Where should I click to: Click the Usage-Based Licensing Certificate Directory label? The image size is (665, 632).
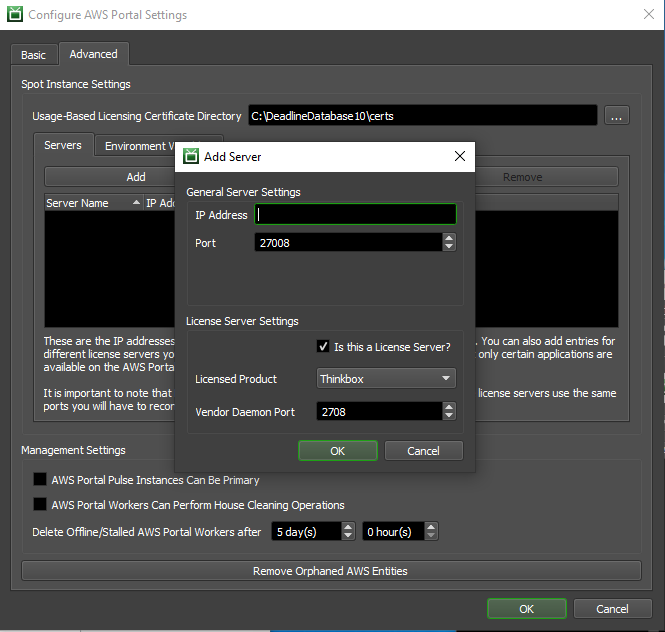click(x=137, y=116)
